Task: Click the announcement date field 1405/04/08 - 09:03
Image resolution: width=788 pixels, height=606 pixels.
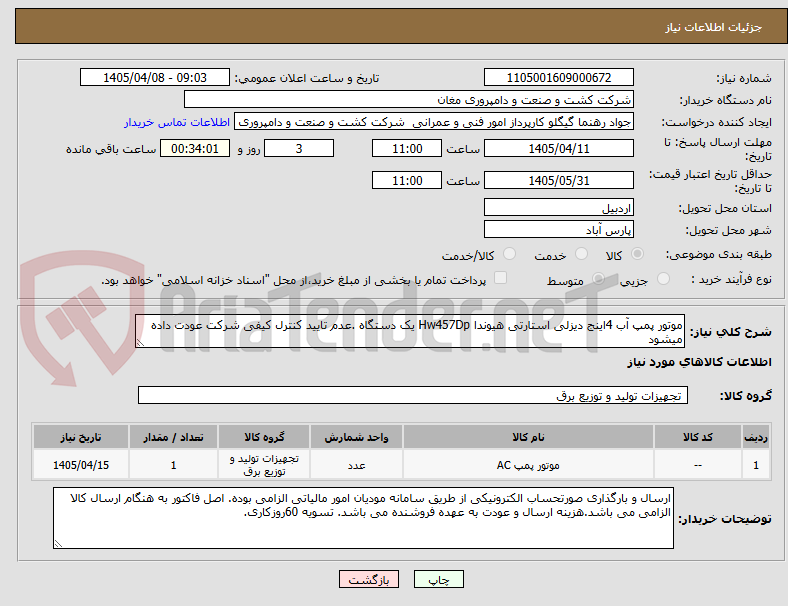Action: (x=155, y=77)
